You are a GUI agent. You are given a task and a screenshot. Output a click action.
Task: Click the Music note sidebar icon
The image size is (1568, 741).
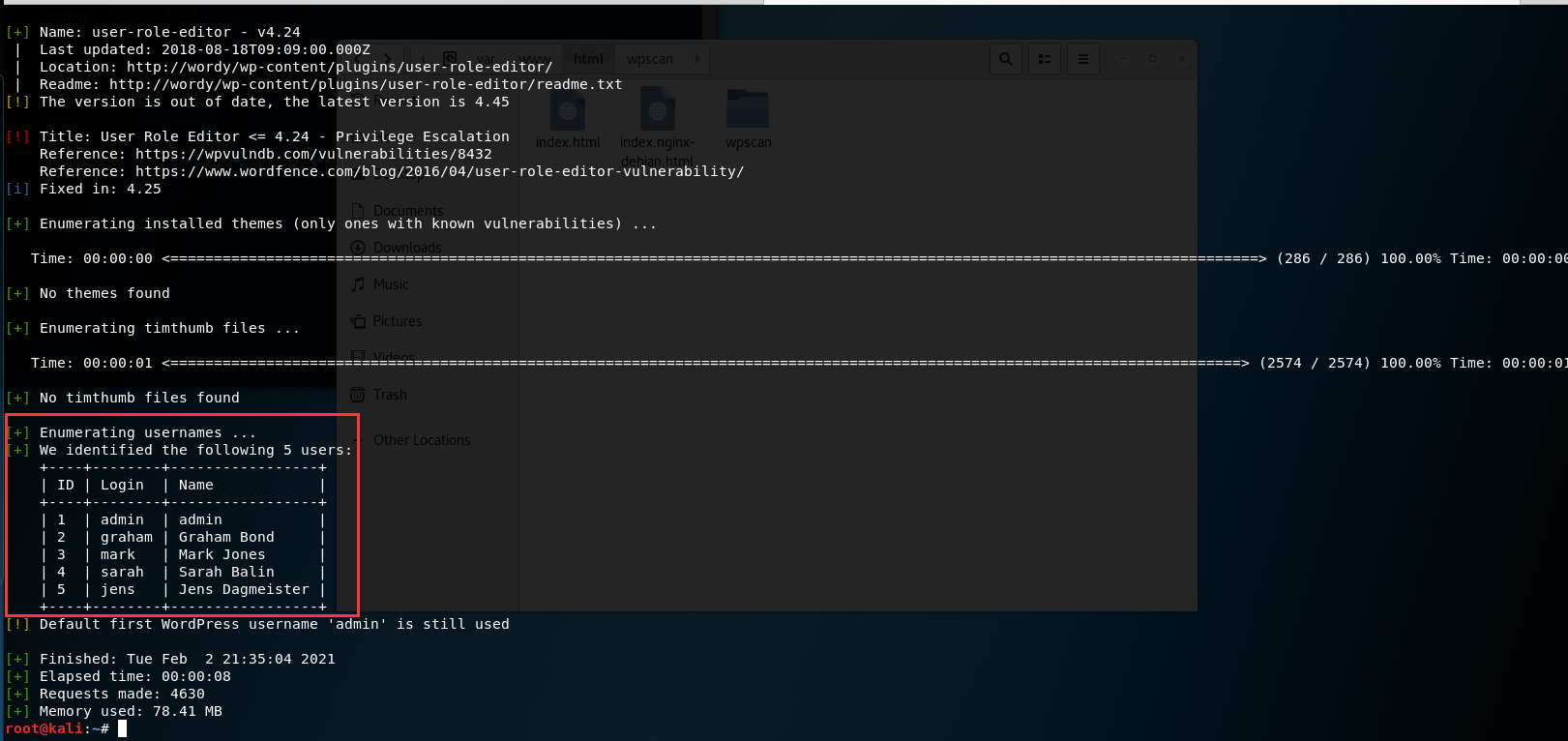359,284
